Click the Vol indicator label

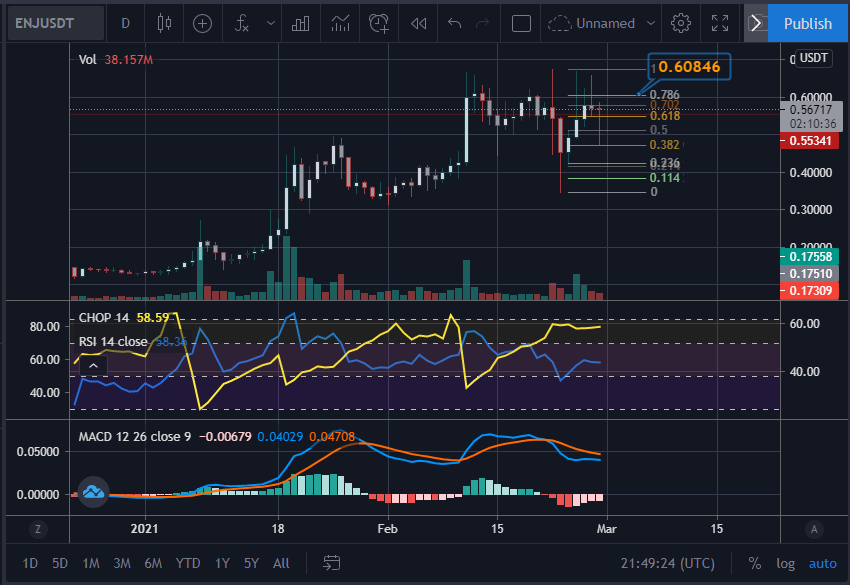[87, 60]
